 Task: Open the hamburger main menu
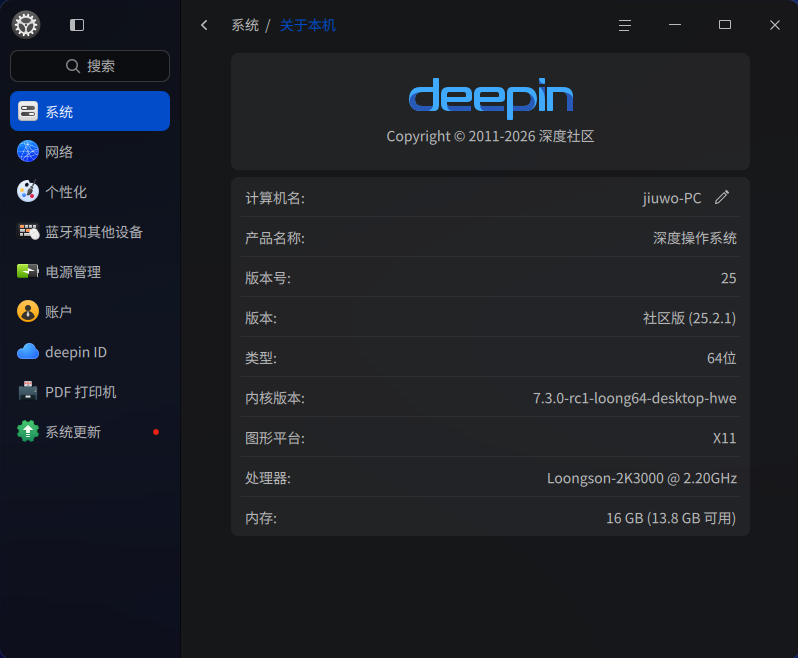click(x=624, y=25)
